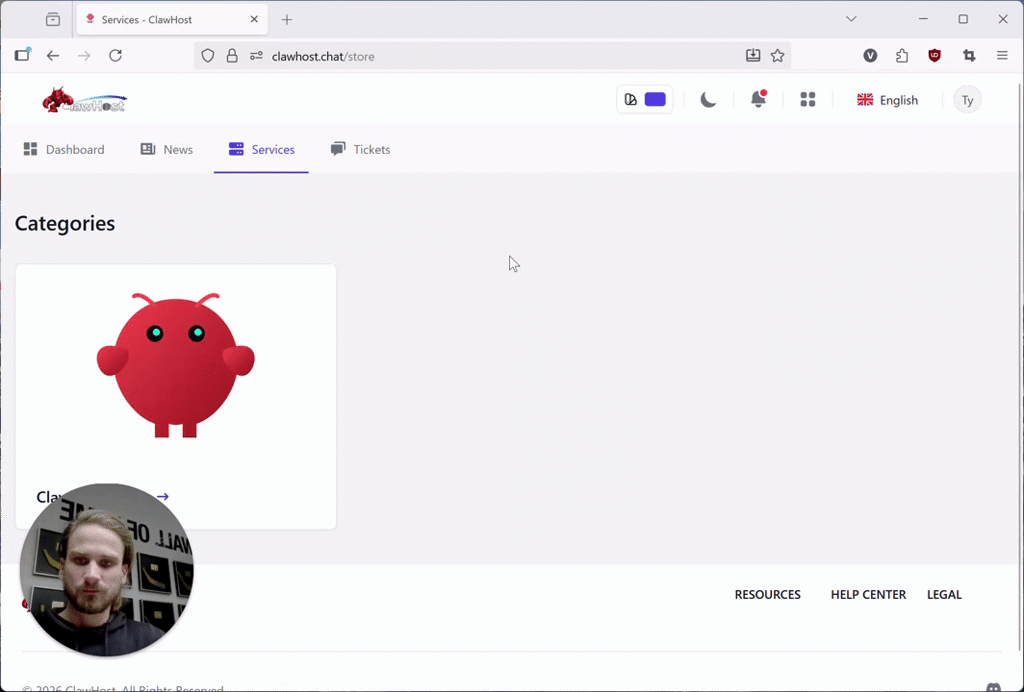Open the browser extensions puzzle icon
1024x692 pixels.
(x=902, y=56)
